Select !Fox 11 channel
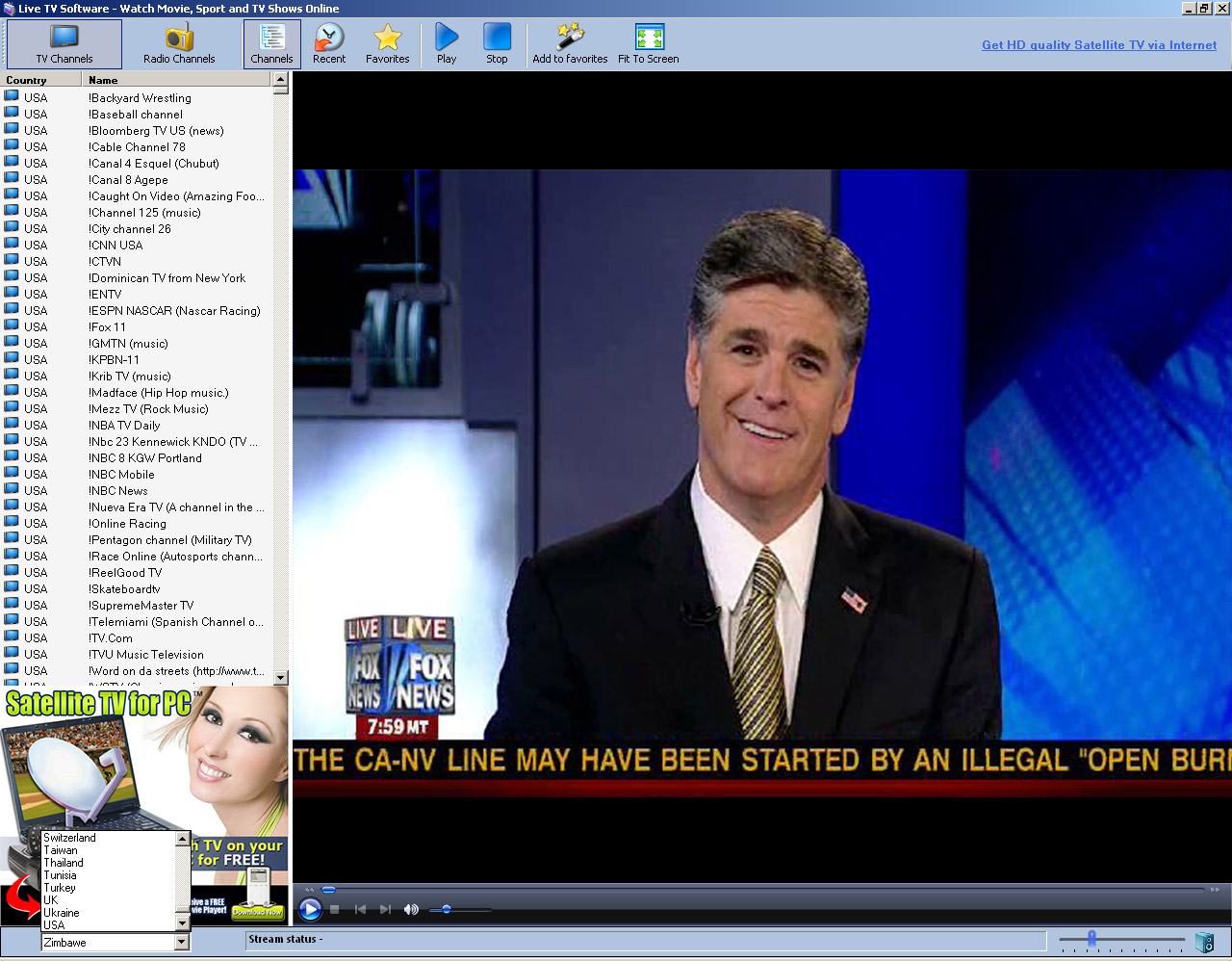 point(107,327)
